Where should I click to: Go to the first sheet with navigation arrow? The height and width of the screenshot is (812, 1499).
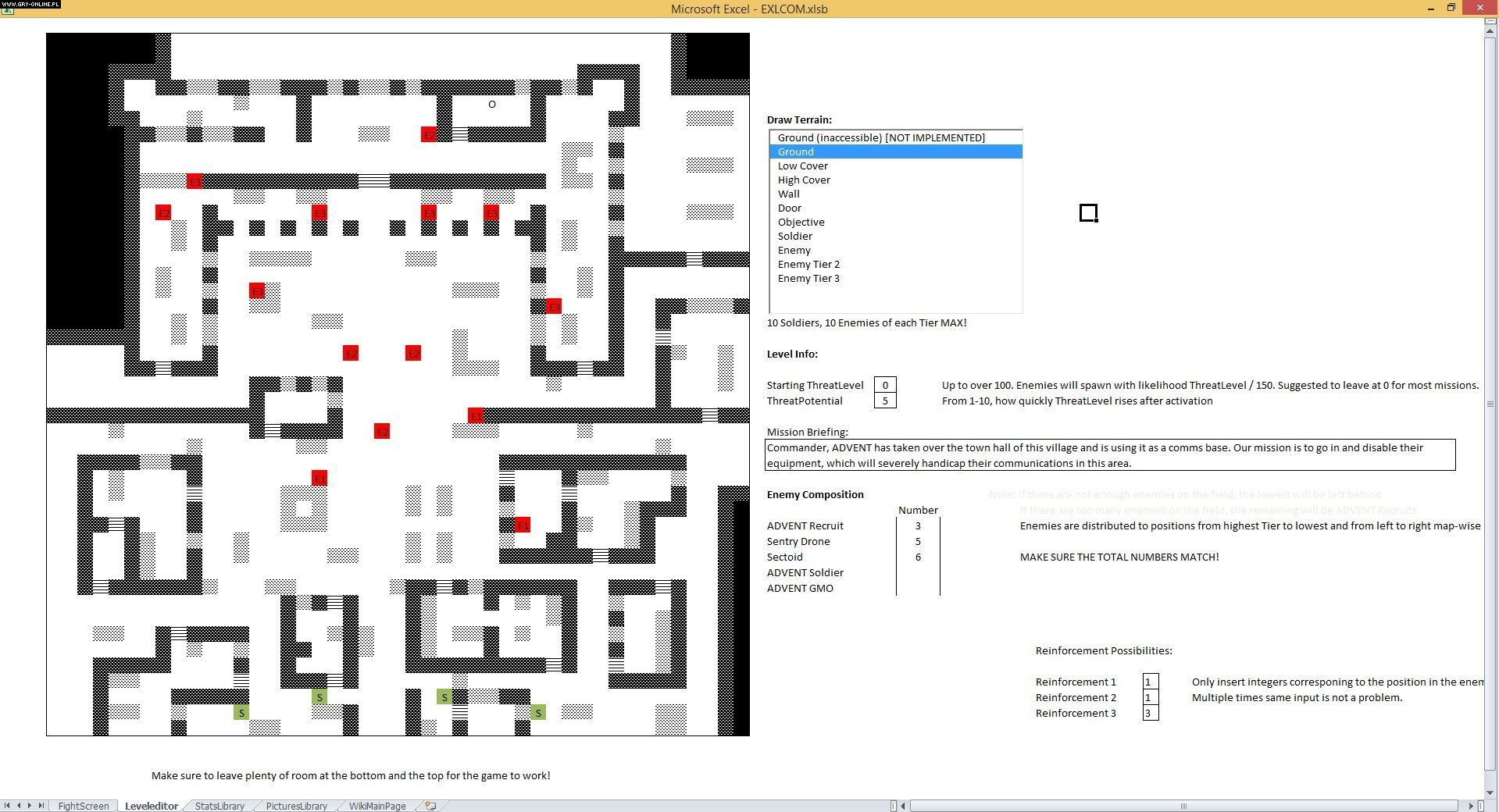[7, 806]
